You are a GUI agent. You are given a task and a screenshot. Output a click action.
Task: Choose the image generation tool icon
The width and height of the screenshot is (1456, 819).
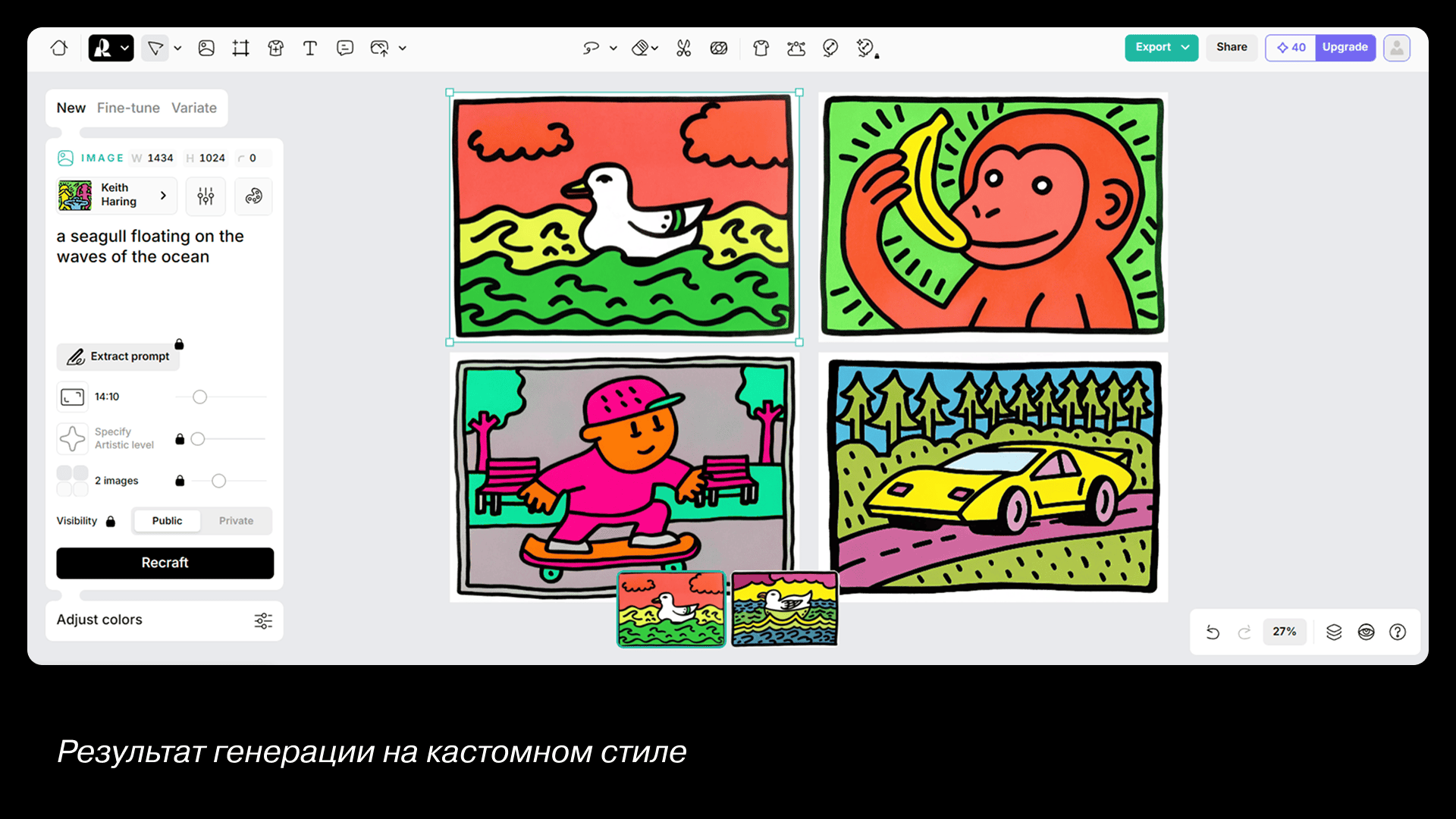coord(206,48)
